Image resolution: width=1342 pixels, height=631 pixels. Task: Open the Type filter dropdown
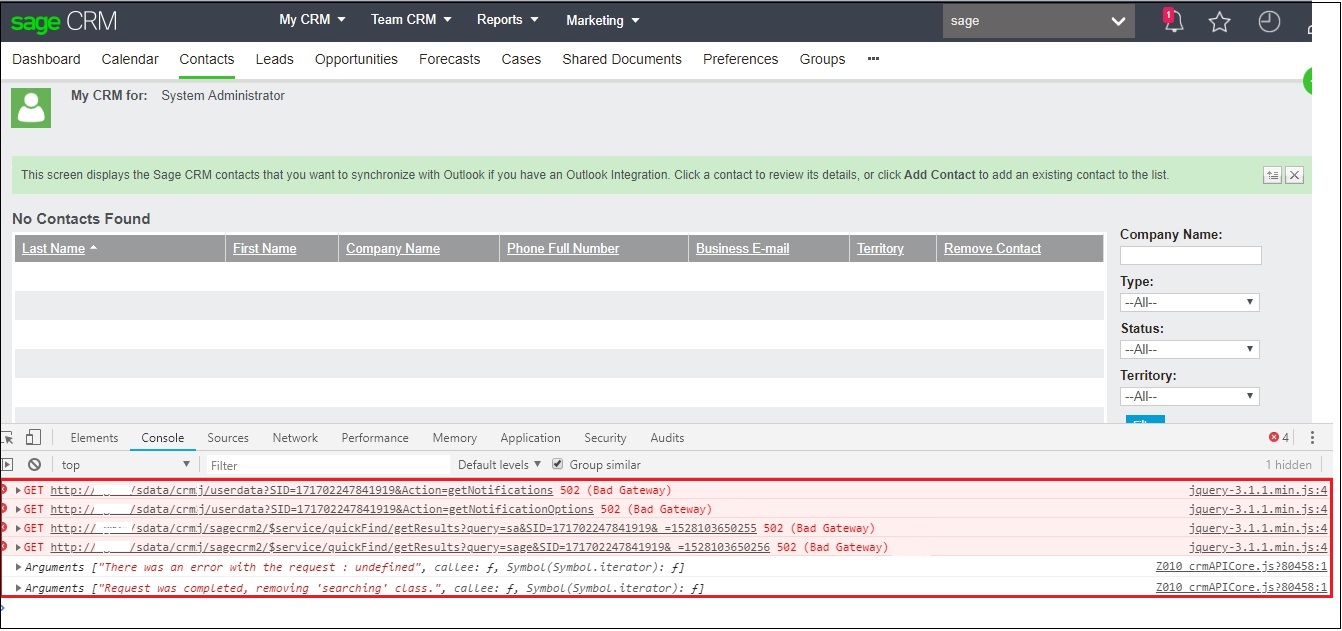(x=1189, y=302)
